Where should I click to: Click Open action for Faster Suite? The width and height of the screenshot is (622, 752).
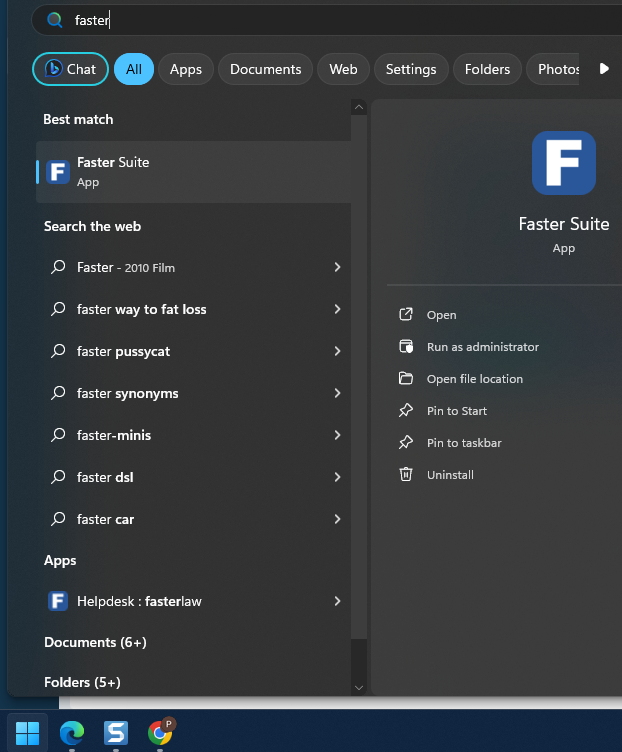(442, 315)
